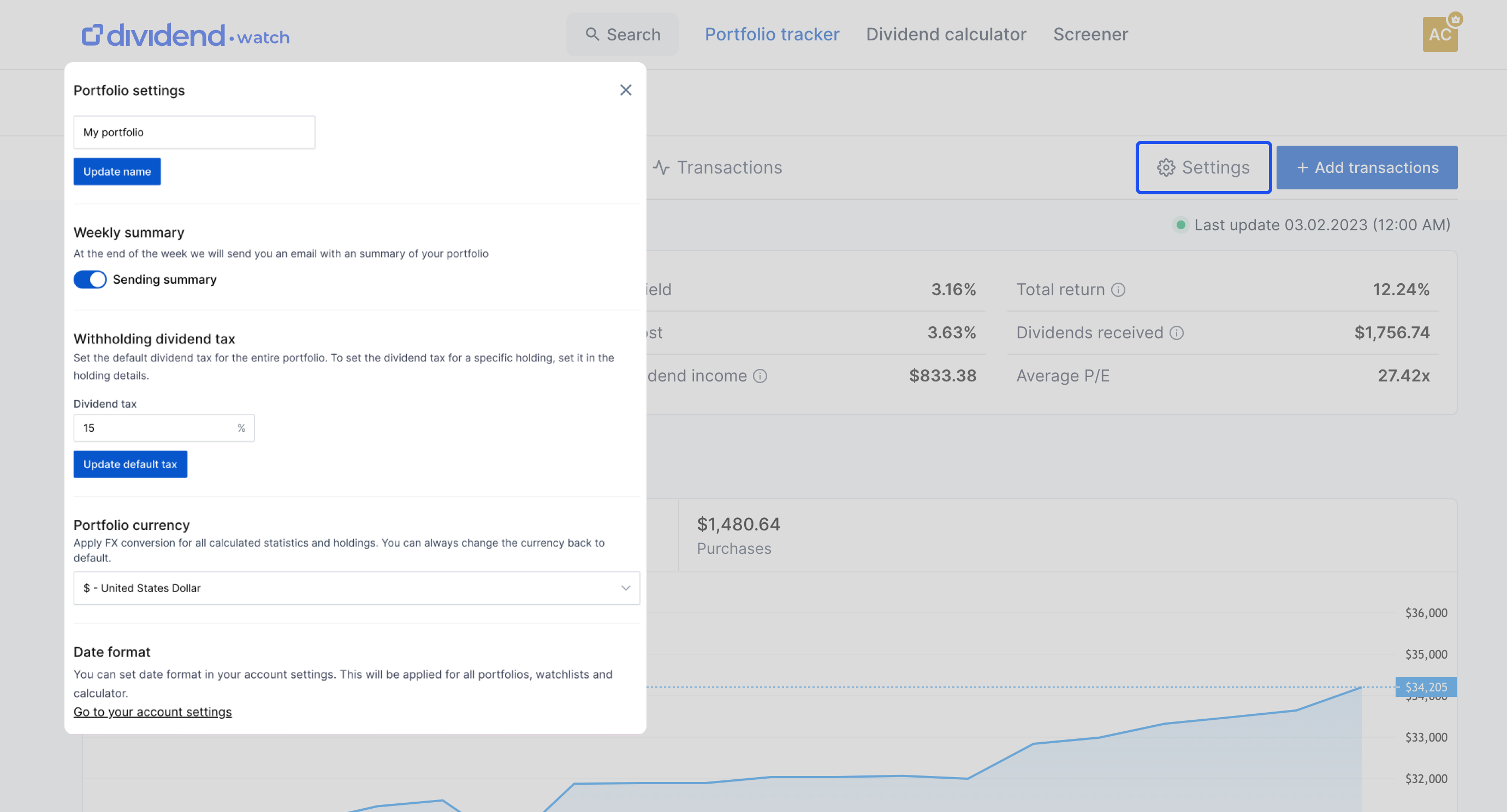Click the Total return info icon
1507x812 pixels.
[1118, 290]
